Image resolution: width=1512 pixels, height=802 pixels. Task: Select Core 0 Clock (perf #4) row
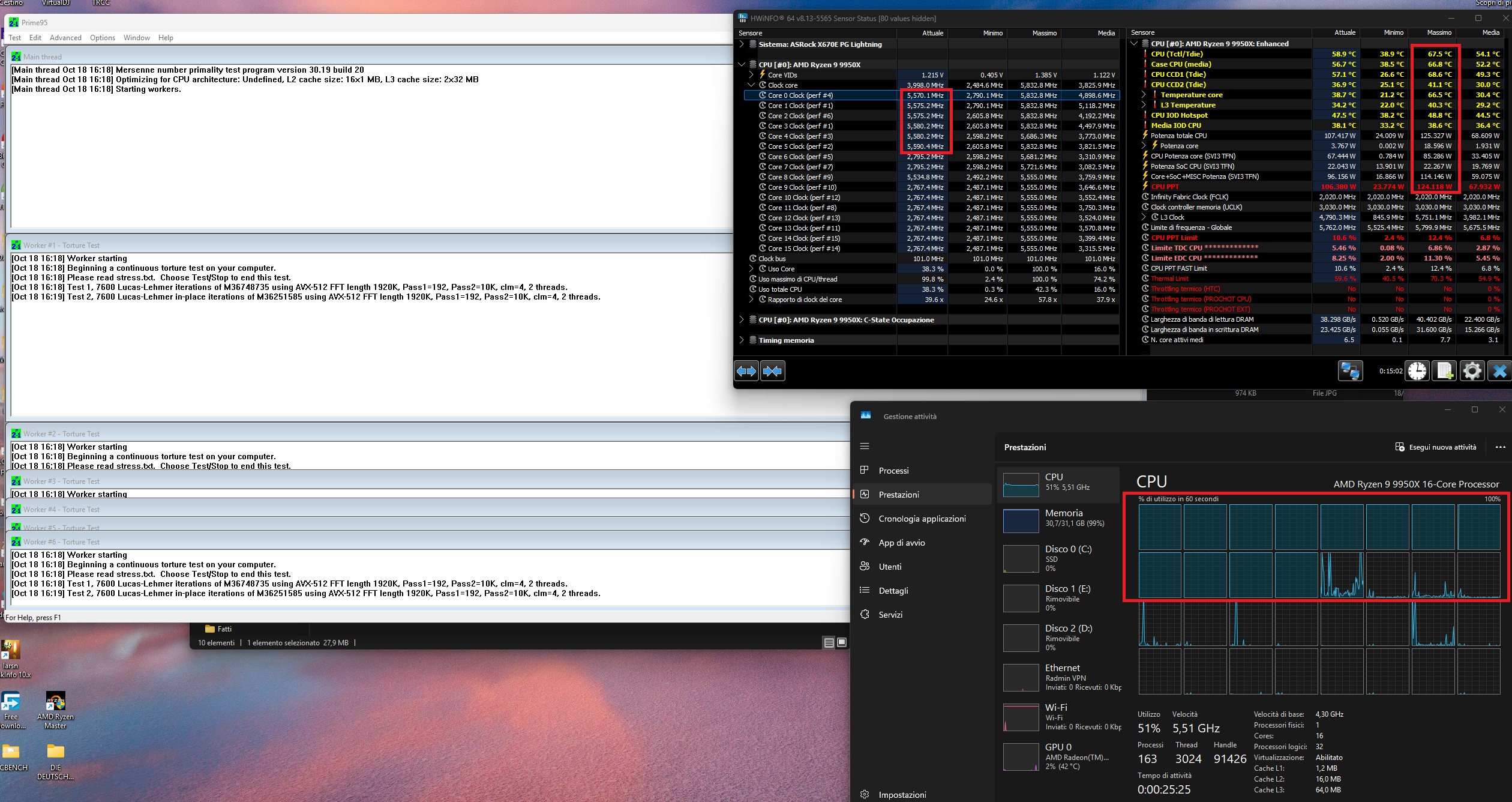[x=931, y=95]
